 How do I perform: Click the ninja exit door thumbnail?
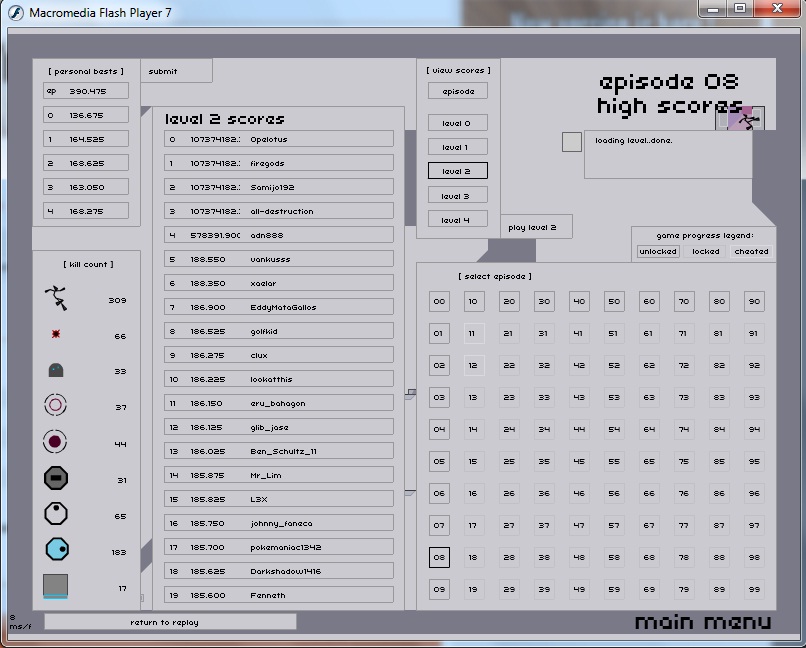click(746, 119)
